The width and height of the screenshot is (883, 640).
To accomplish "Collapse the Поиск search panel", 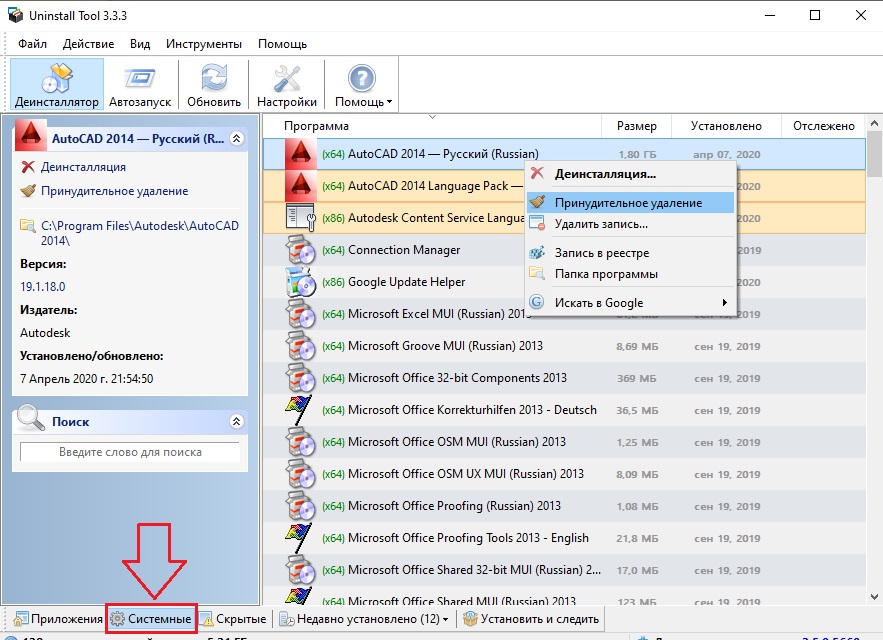I will click(x=236, y=422).
